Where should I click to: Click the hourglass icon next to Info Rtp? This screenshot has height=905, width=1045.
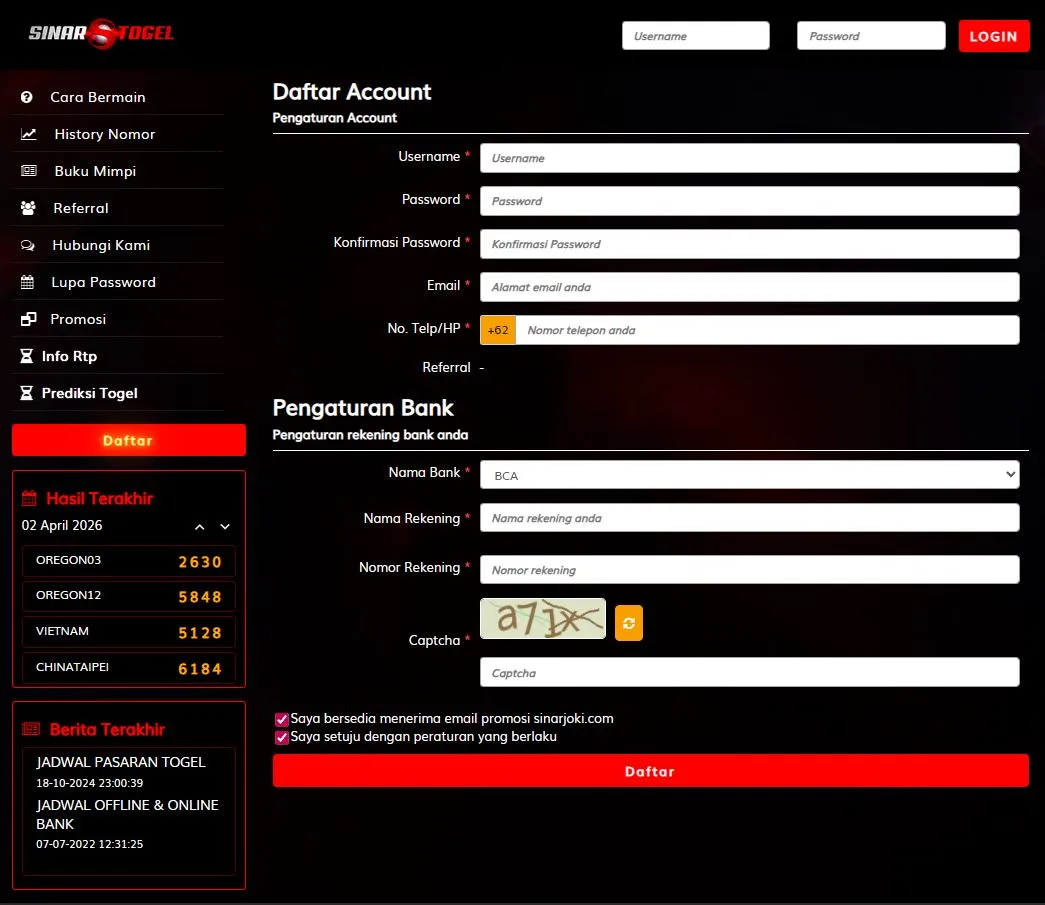[24, 355]
